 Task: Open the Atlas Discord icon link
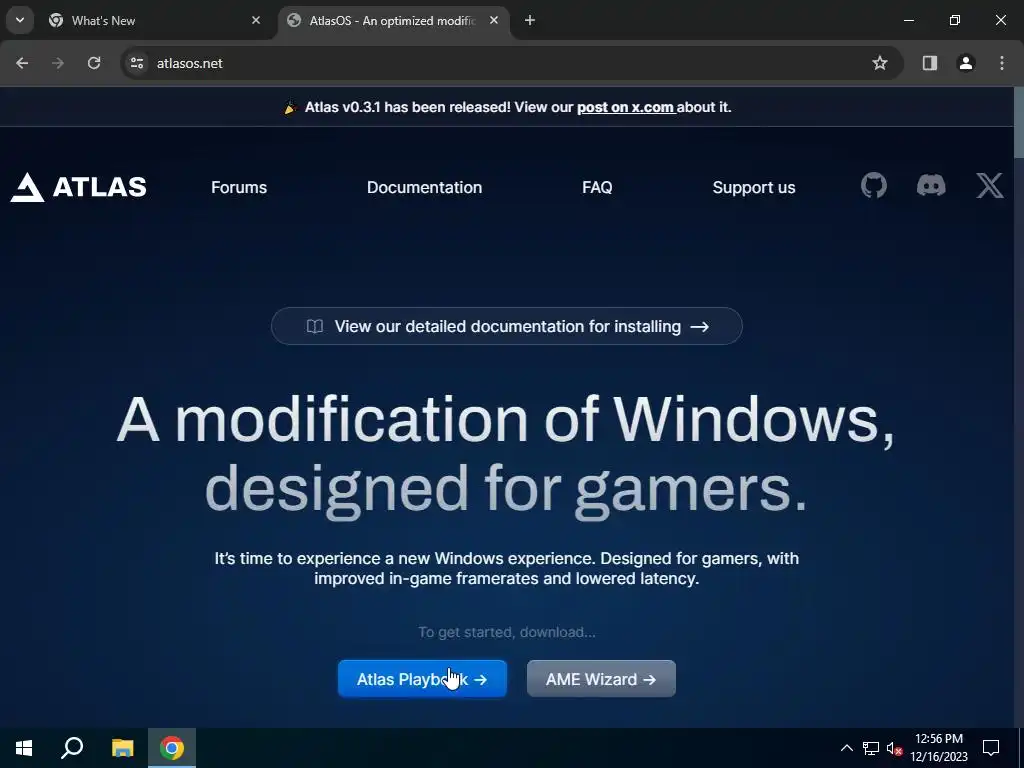(931, 186)
